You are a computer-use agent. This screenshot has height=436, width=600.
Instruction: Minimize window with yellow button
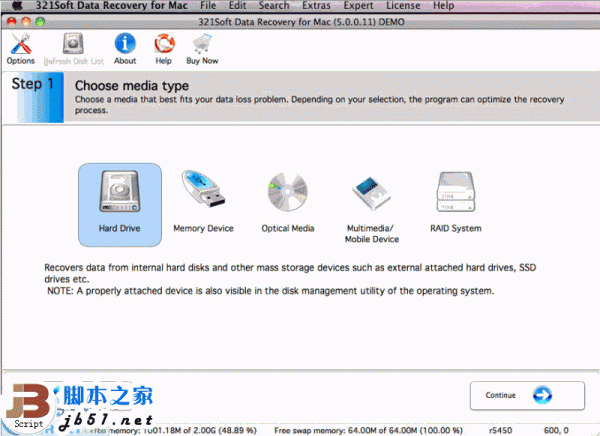point(26,22)
